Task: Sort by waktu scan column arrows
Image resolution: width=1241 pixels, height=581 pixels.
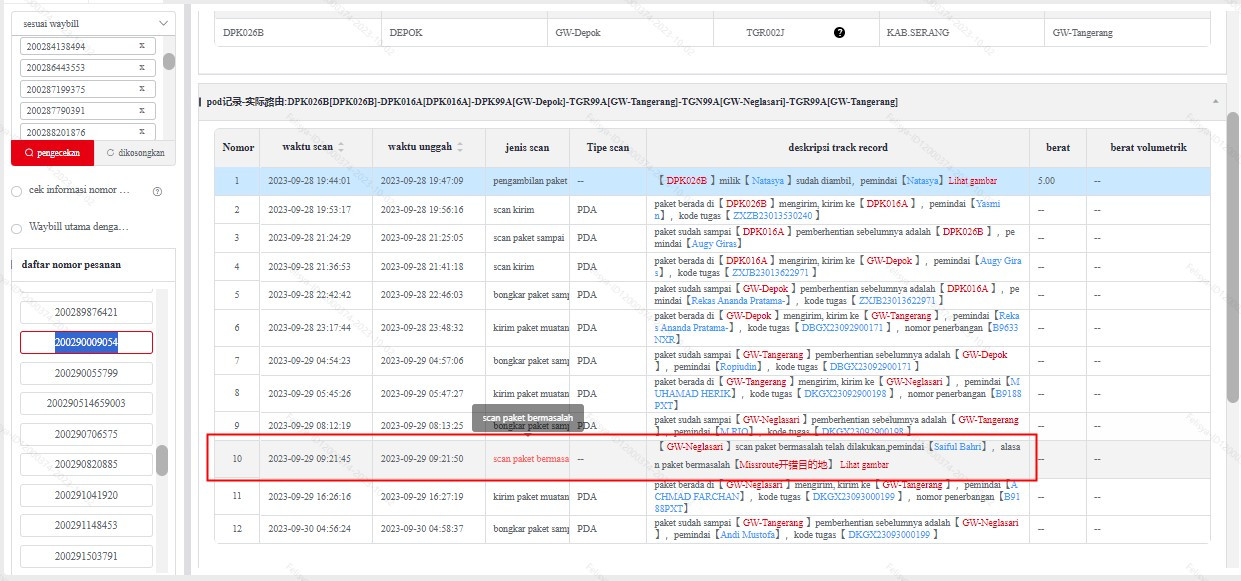Action: [x=341, y=147]
